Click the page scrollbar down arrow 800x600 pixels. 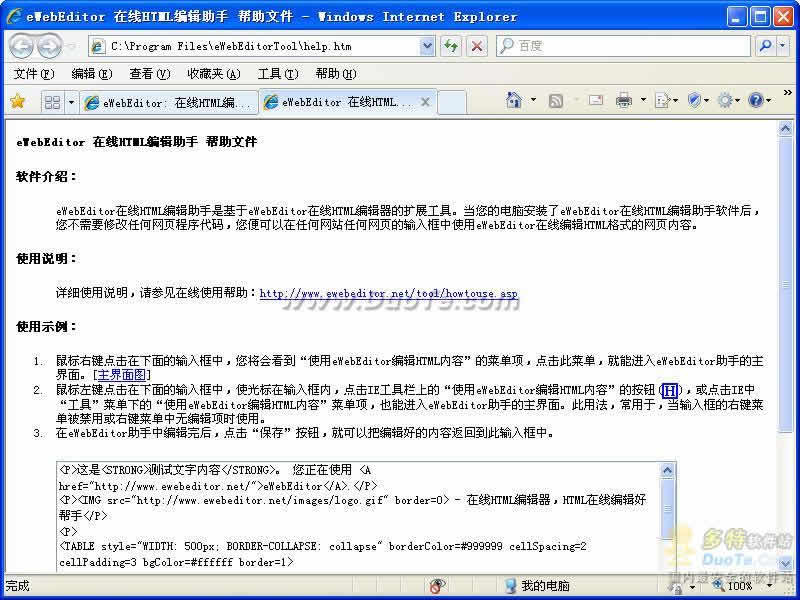[x=786, y=563]
